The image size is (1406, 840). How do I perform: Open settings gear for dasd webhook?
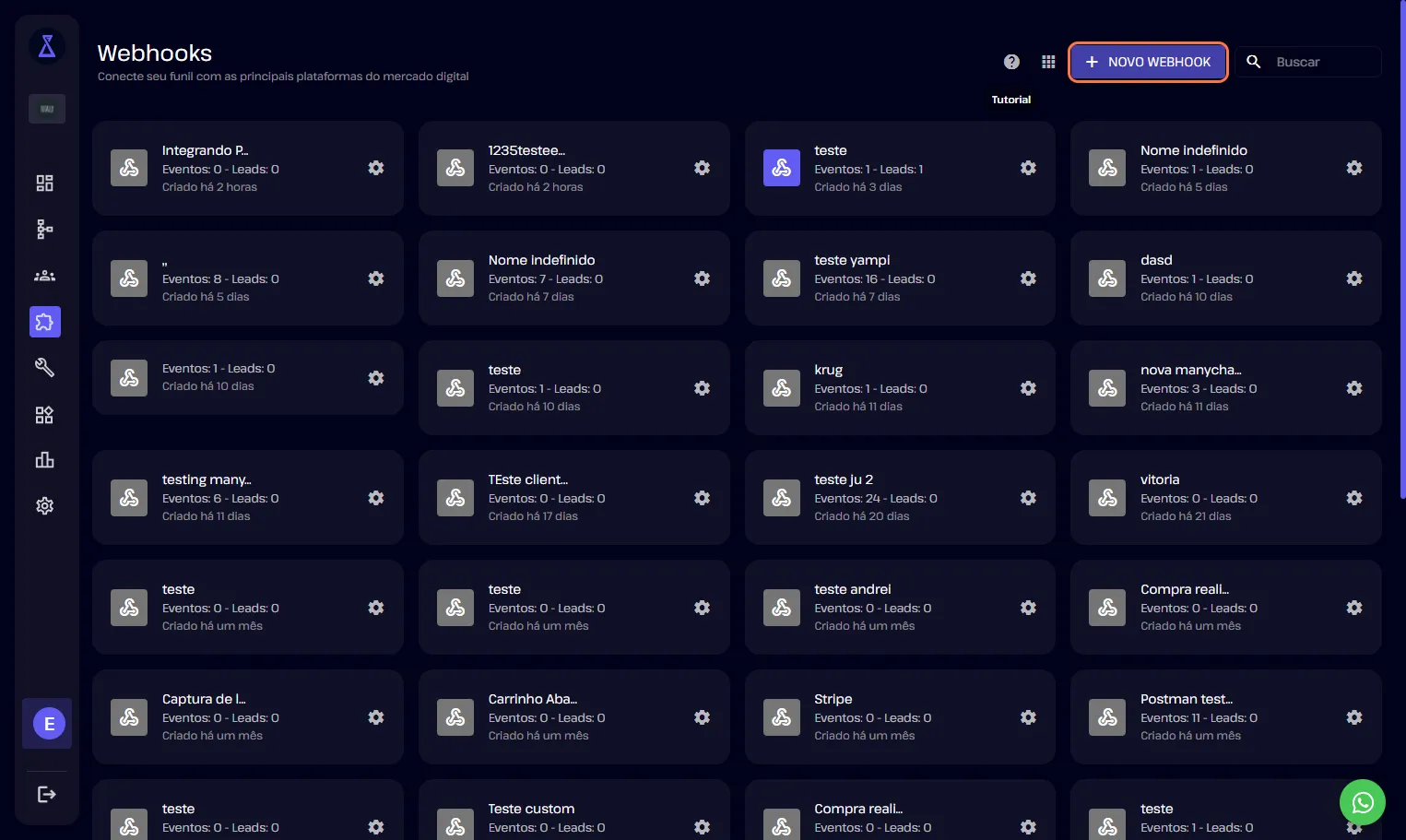[1354, 278]
